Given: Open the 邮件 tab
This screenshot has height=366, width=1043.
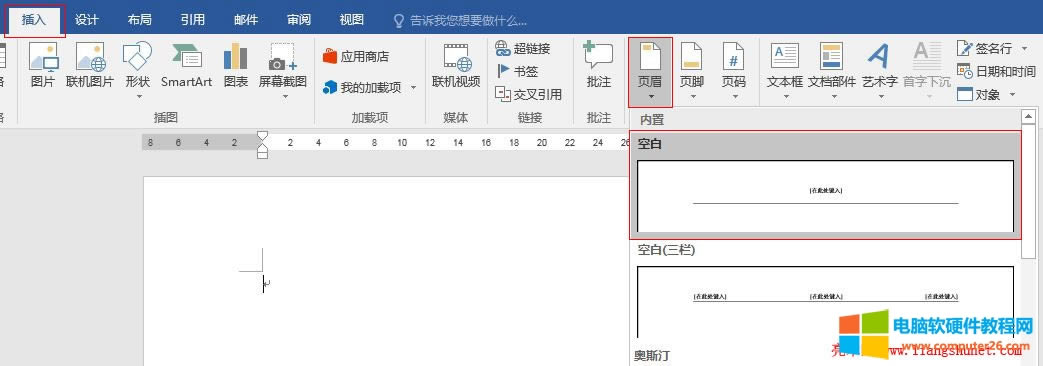Looking at the screenshot, I should click(x=246, y=19).
